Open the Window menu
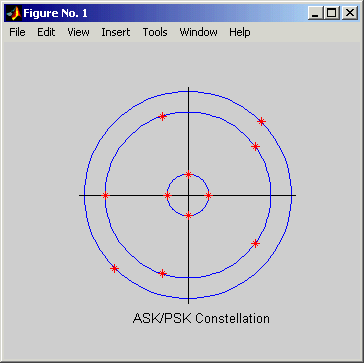 point(198,32)
